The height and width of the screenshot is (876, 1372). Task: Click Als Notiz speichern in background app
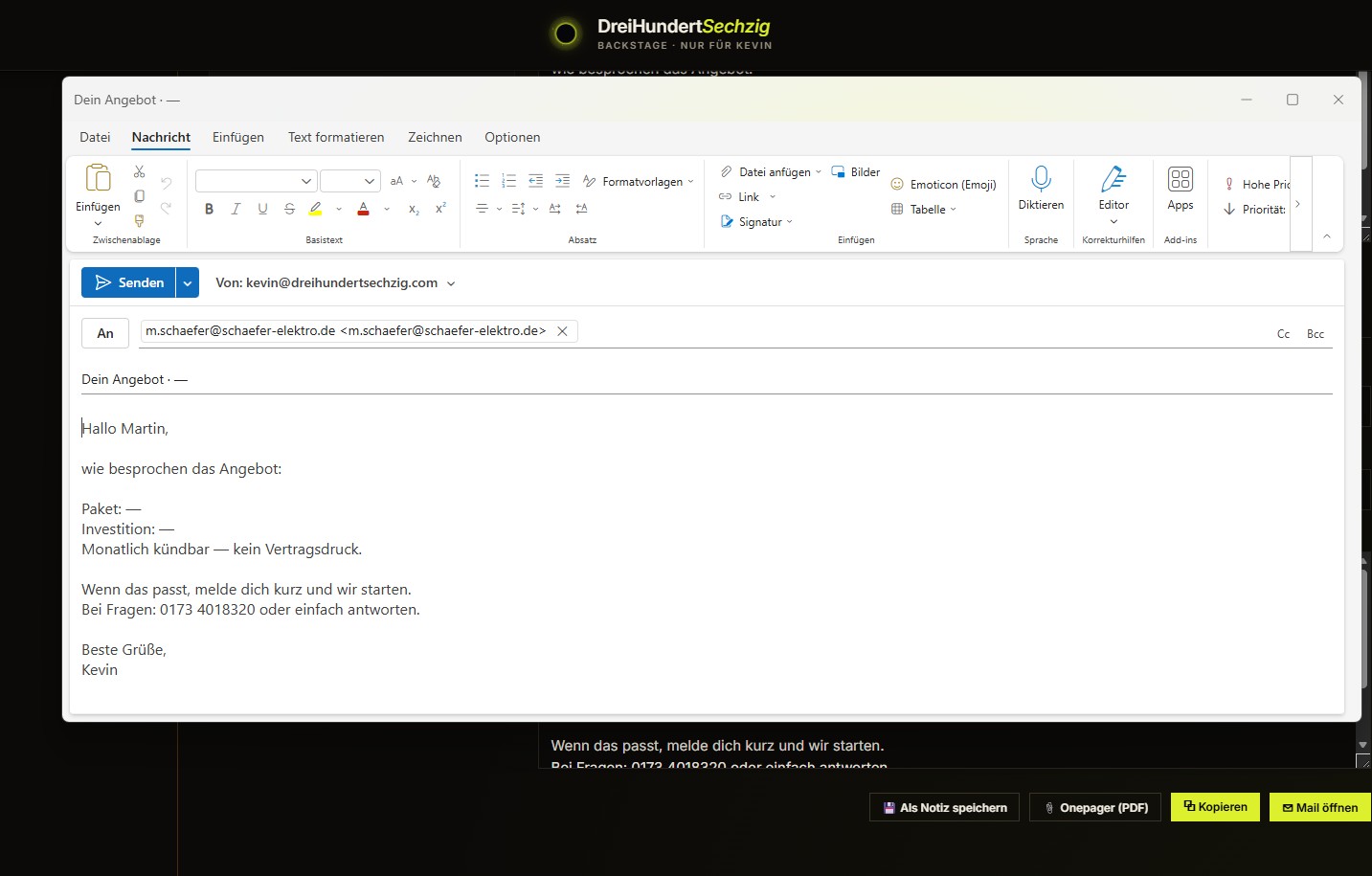tap(944, 807)
